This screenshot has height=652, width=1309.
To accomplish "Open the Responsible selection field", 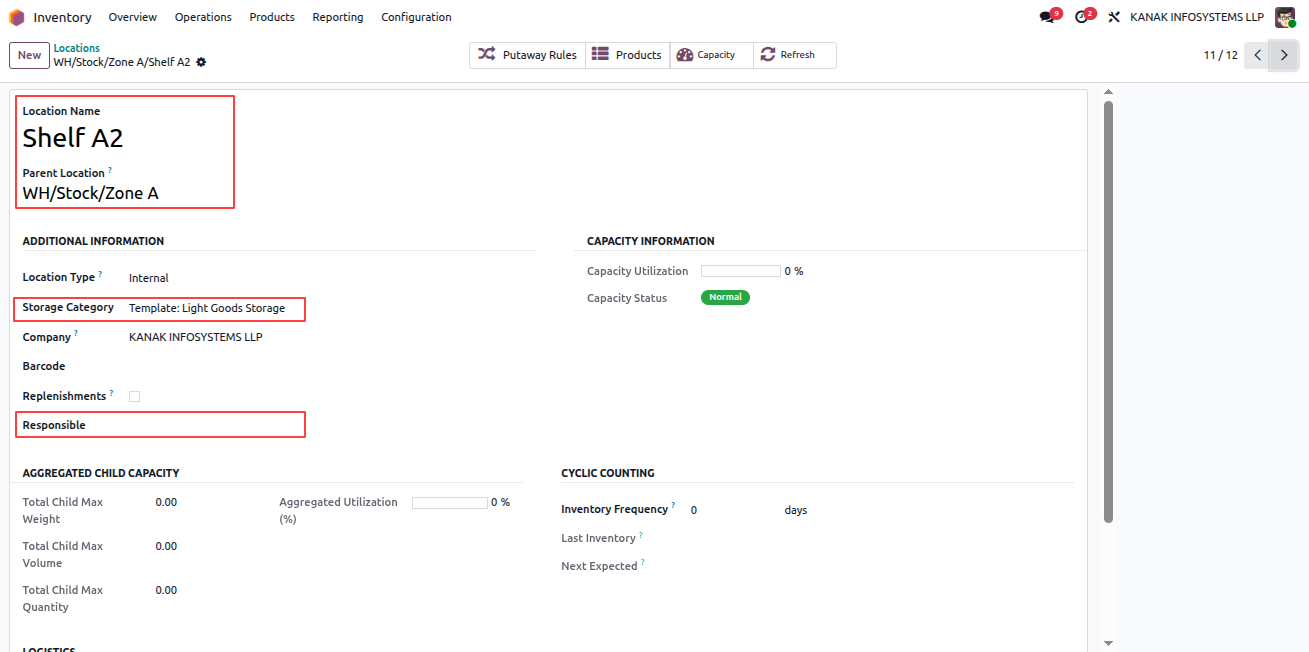I will click(x=214, y=425).
